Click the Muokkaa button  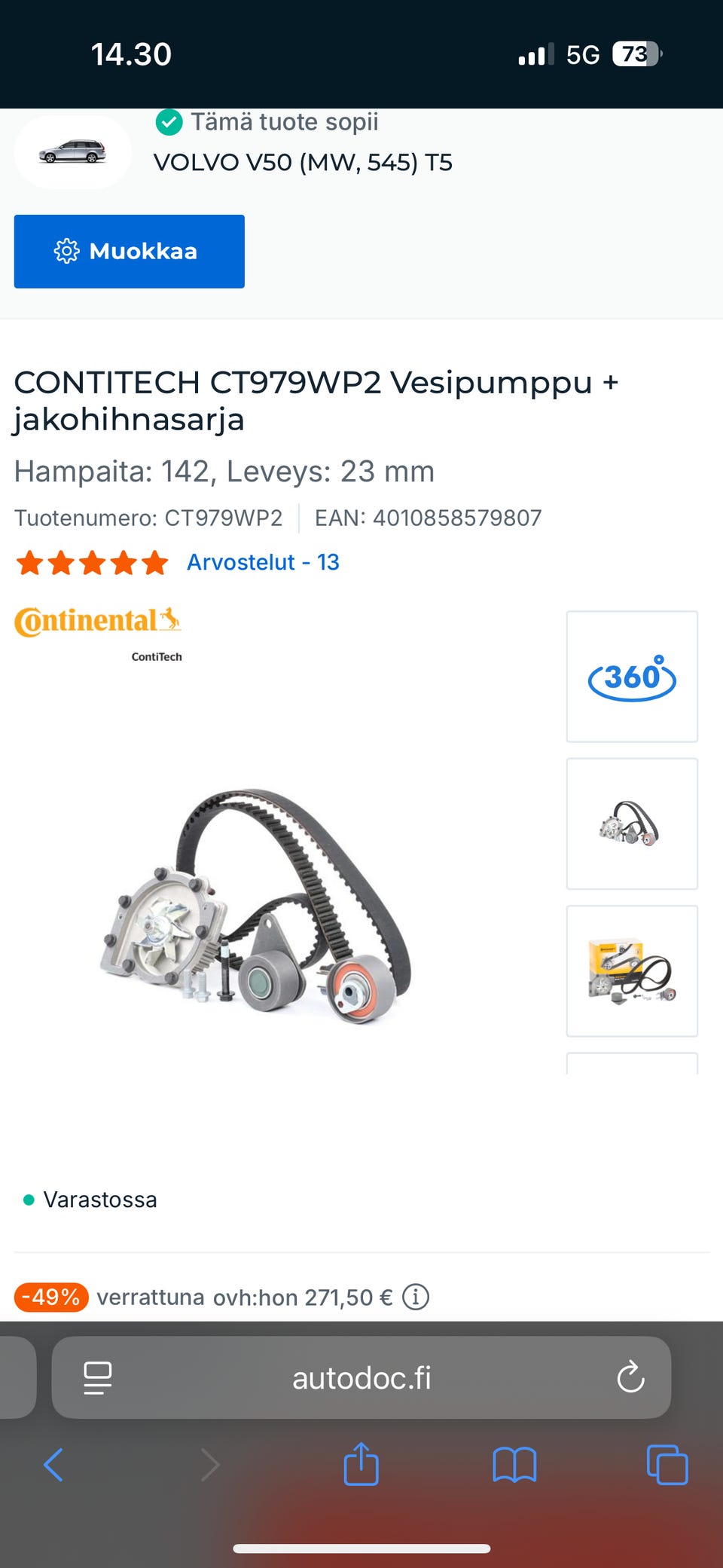click(130, 251)
